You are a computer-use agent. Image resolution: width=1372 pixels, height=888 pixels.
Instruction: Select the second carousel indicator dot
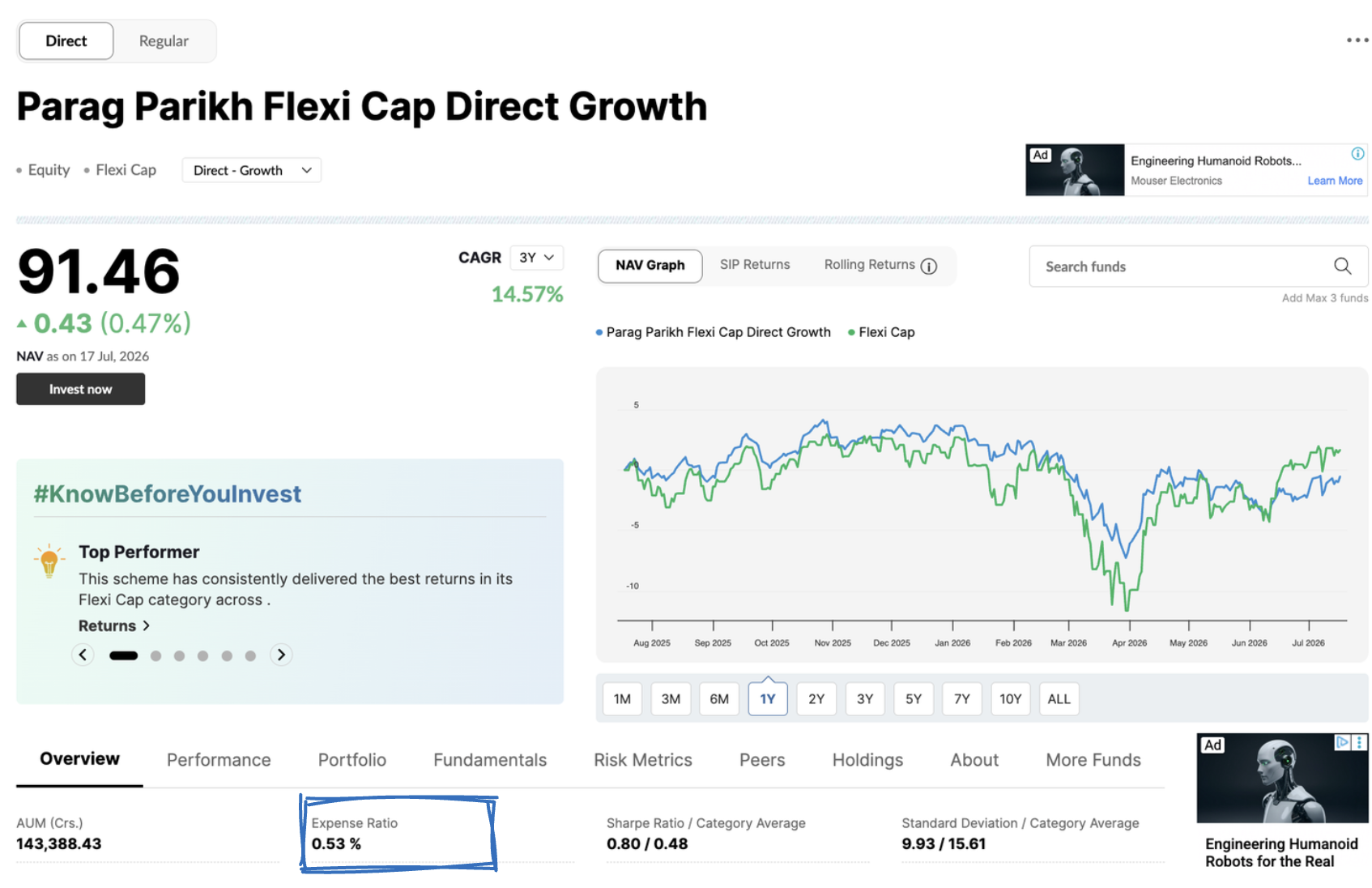tap(156, 655)
